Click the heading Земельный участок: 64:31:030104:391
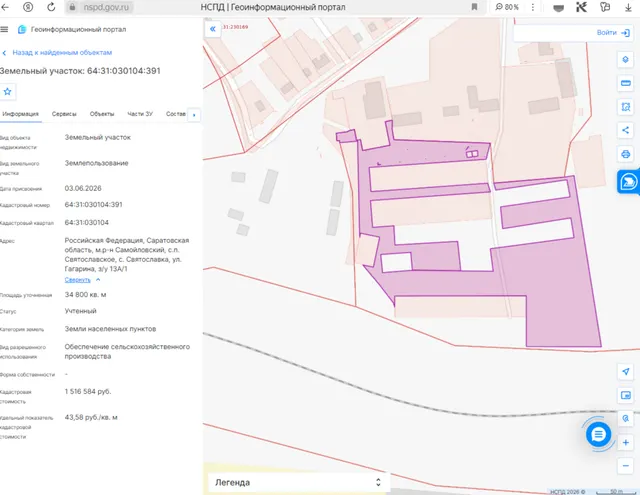640x495 pixels. point(80,71)
